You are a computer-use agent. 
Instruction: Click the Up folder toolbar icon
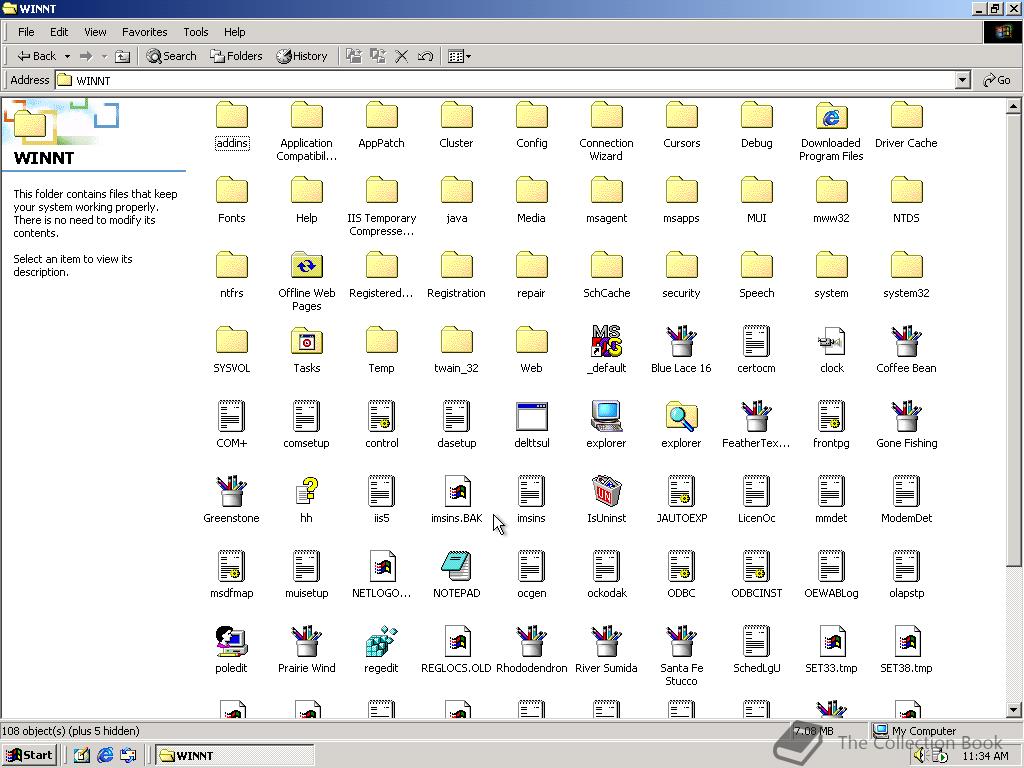(x=122, y=56)
